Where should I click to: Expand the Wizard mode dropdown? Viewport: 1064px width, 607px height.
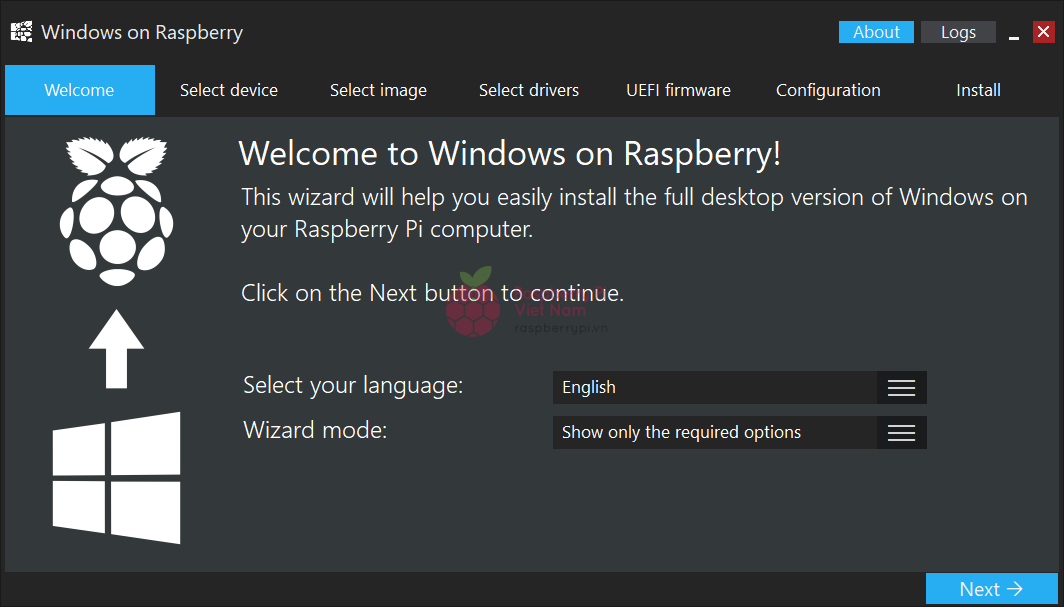pyautogui.click(x=715, y=433)
